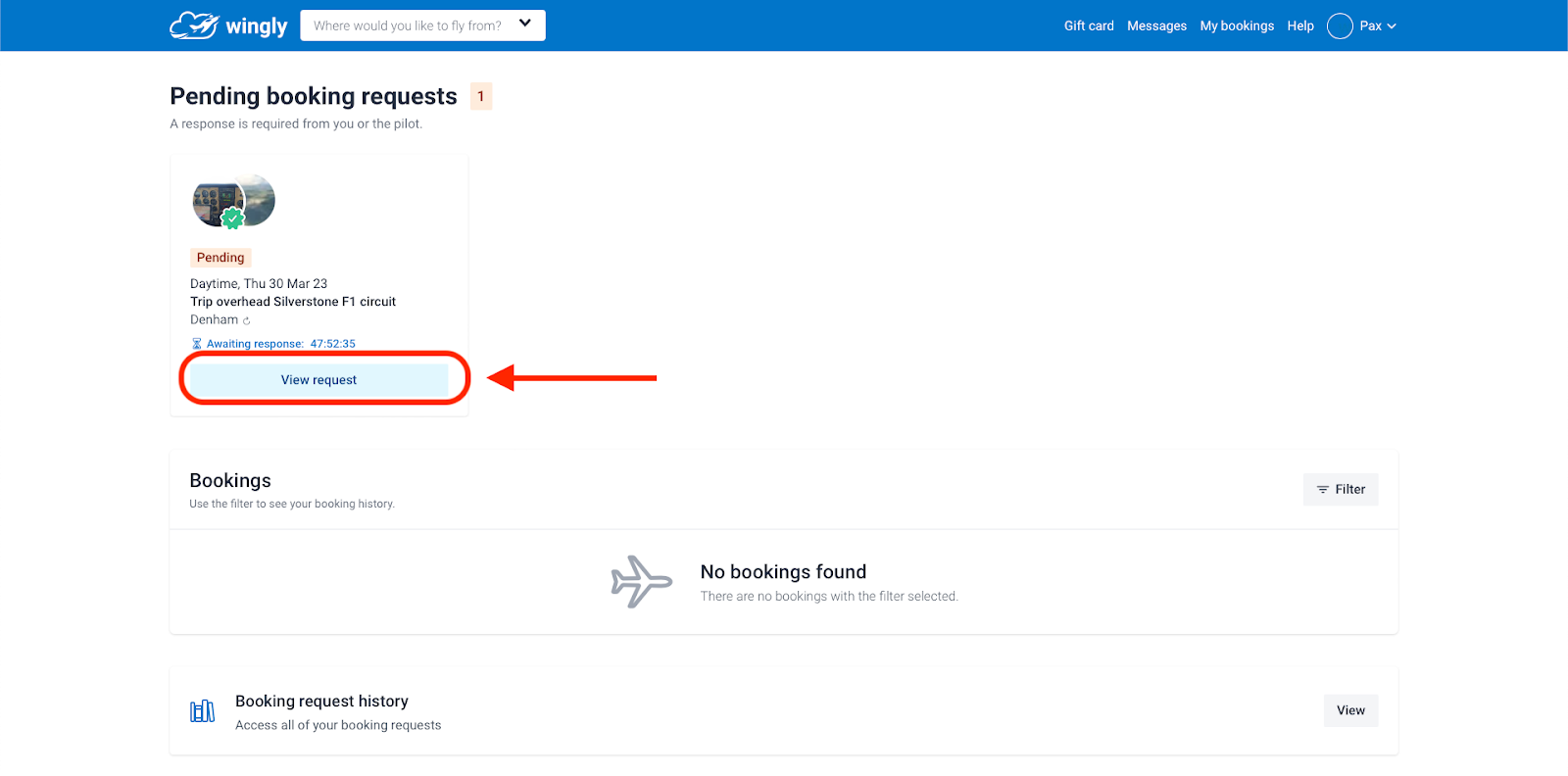
Task: Click the Bookings section heading
Action: 230,480
